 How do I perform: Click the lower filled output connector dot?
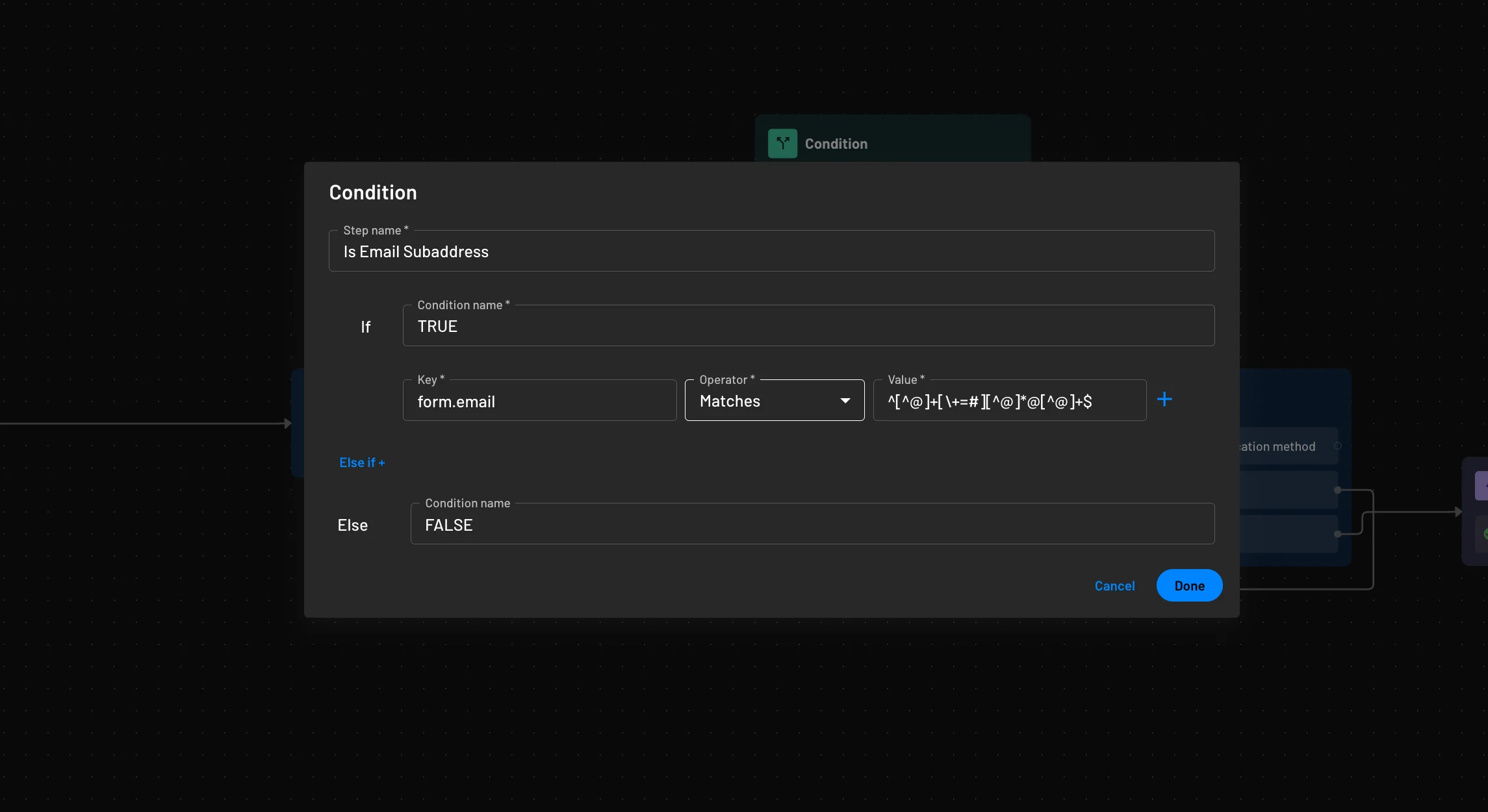[1337, 534]
